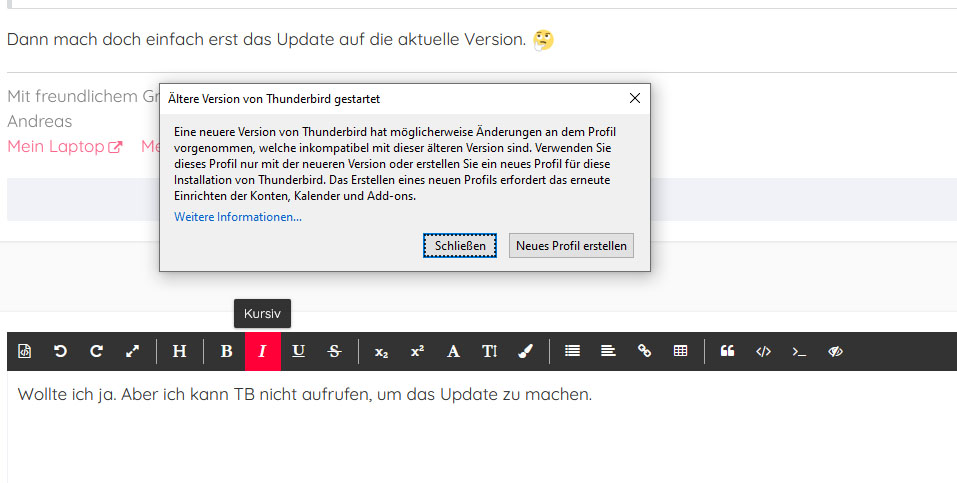Screen dimensions: 957x483
Task: Apply bold formatting with the B icon
Action: coord(226,351)
